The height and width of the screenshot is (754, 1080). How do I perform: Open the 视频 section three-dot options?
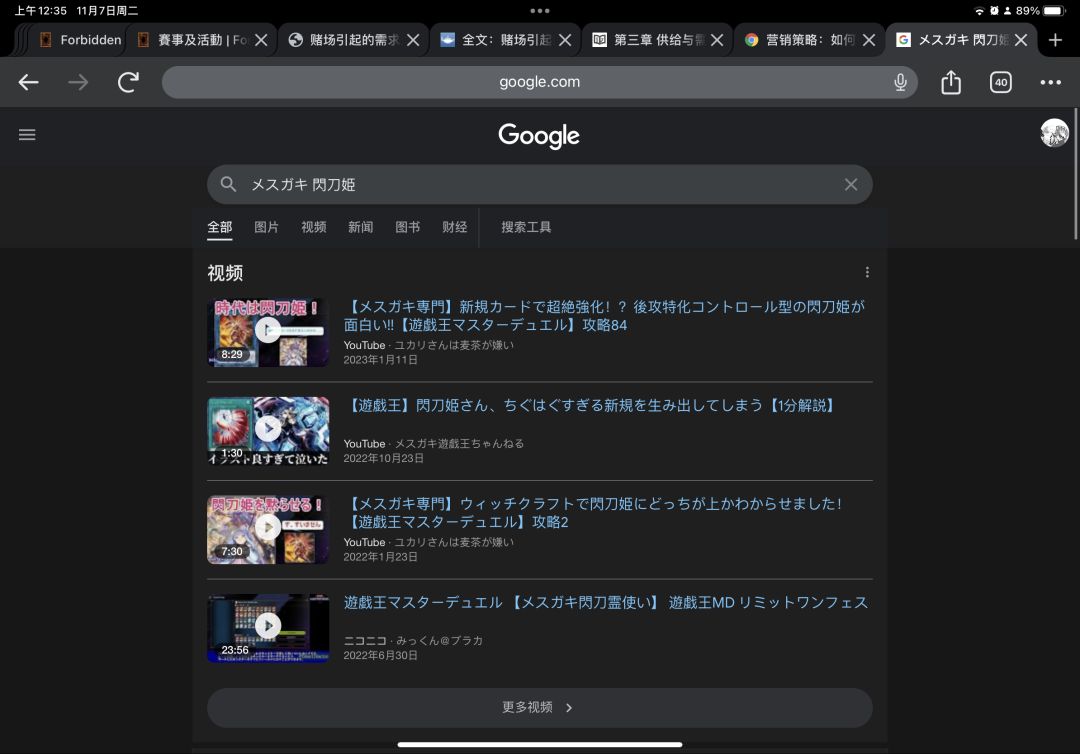coord(866,273)
